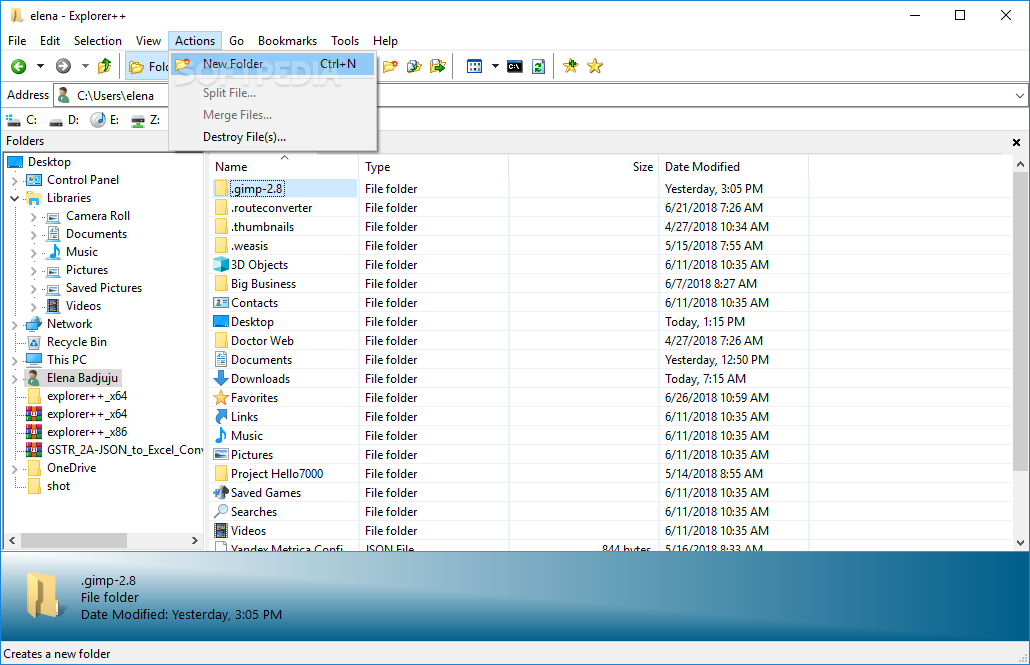Image resolution: width=1030 pixels, height=665 pixels.
Task: Collapse the Libraries tree node
Action: (x=14, y=198)
